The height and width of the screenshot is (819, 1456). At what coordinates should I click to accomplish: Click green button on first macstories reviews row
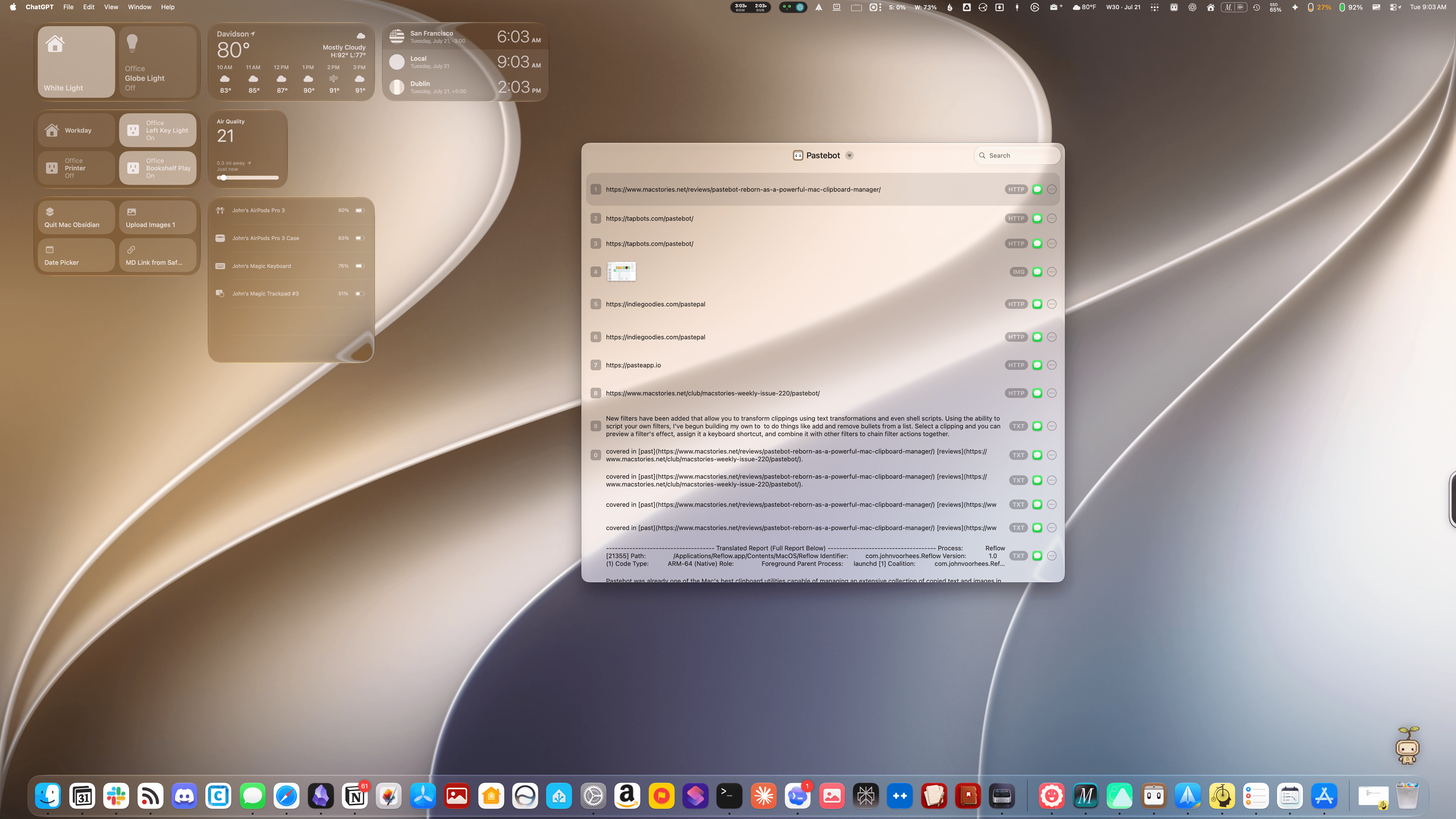tap(1037, 189)
